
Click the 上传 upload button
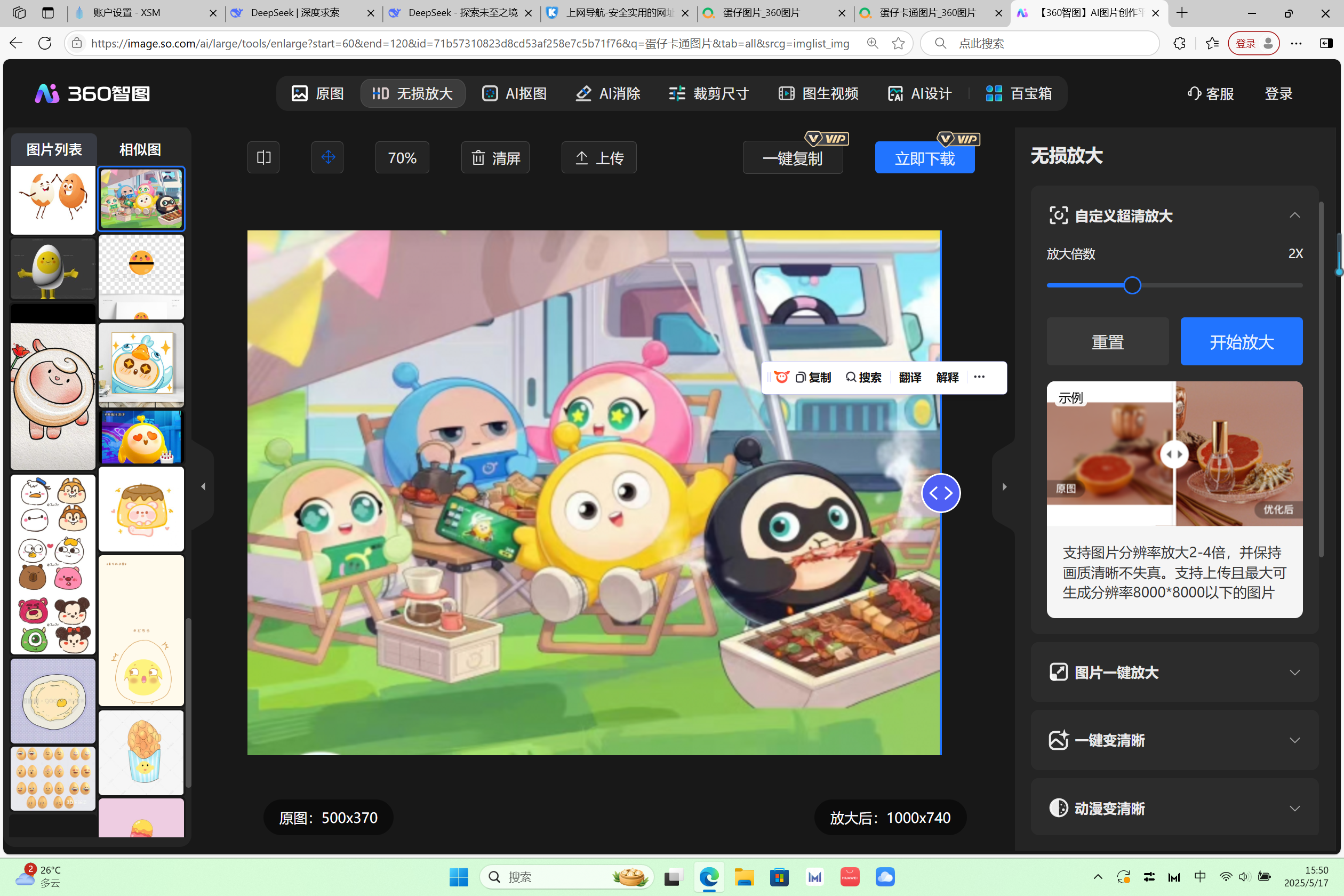[599, 157]
